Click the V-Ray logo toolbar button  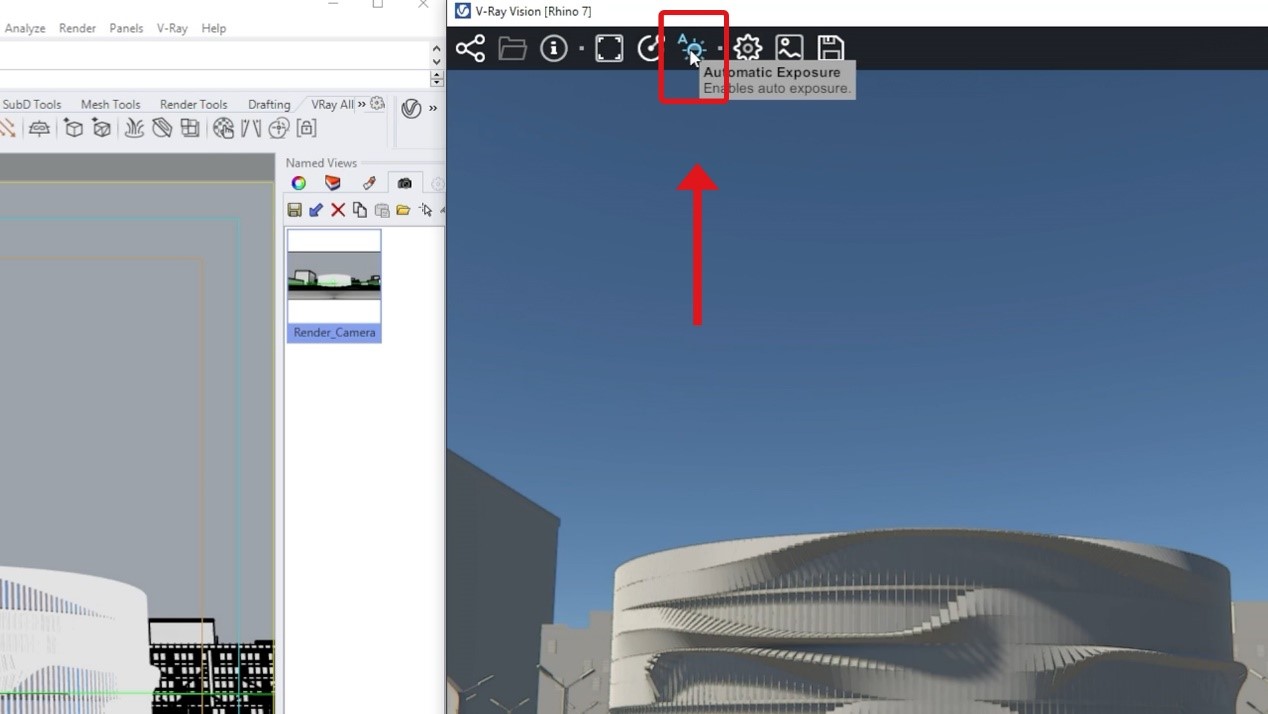(411, 108)
